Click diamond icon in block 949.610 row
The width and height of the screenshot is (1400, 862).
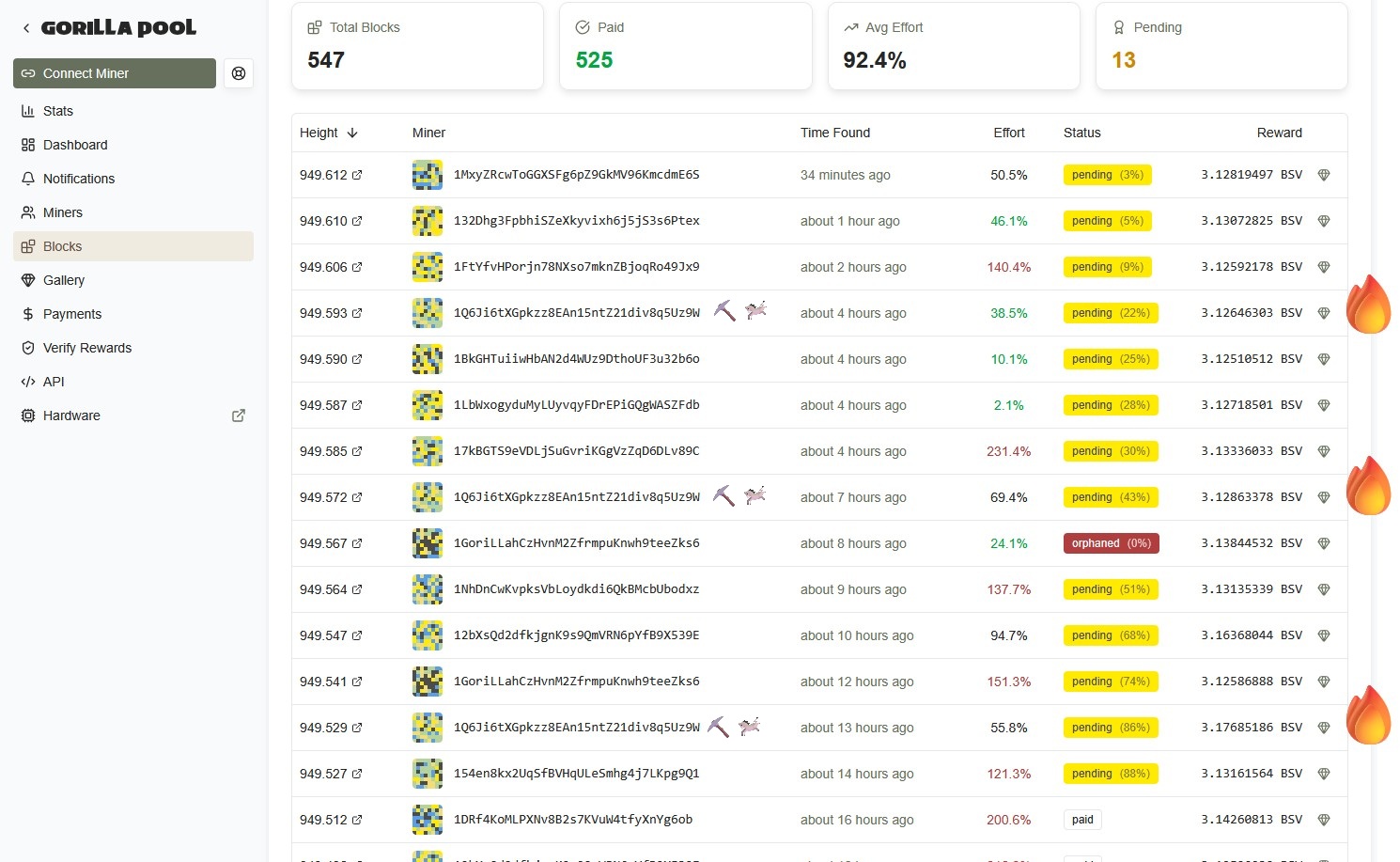[1324, 221]
